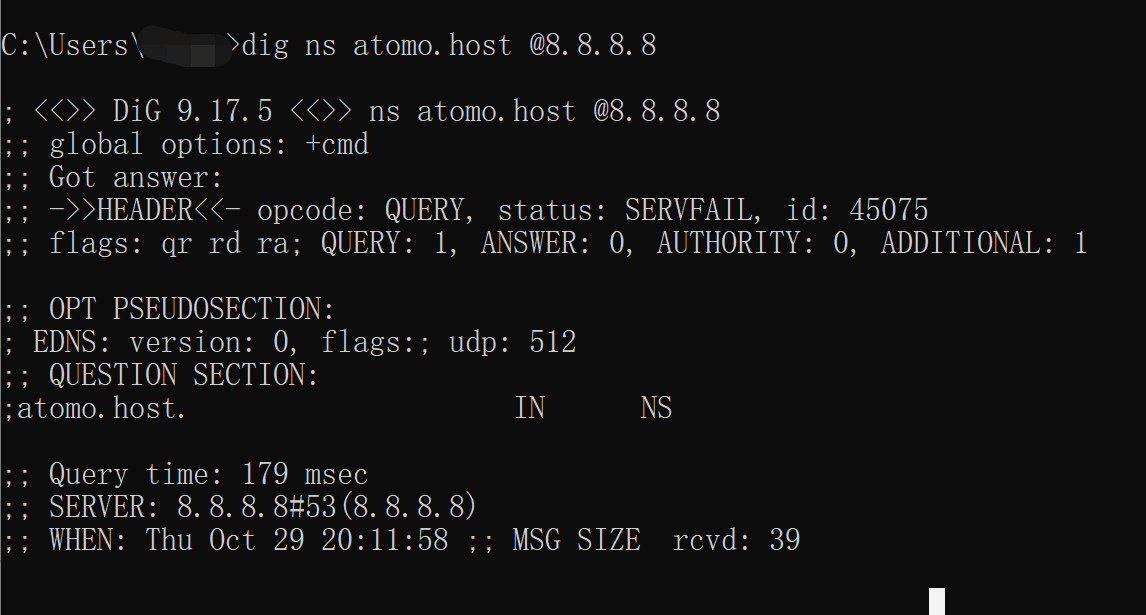Click the 'Got answer:' line

coord(135,178)
